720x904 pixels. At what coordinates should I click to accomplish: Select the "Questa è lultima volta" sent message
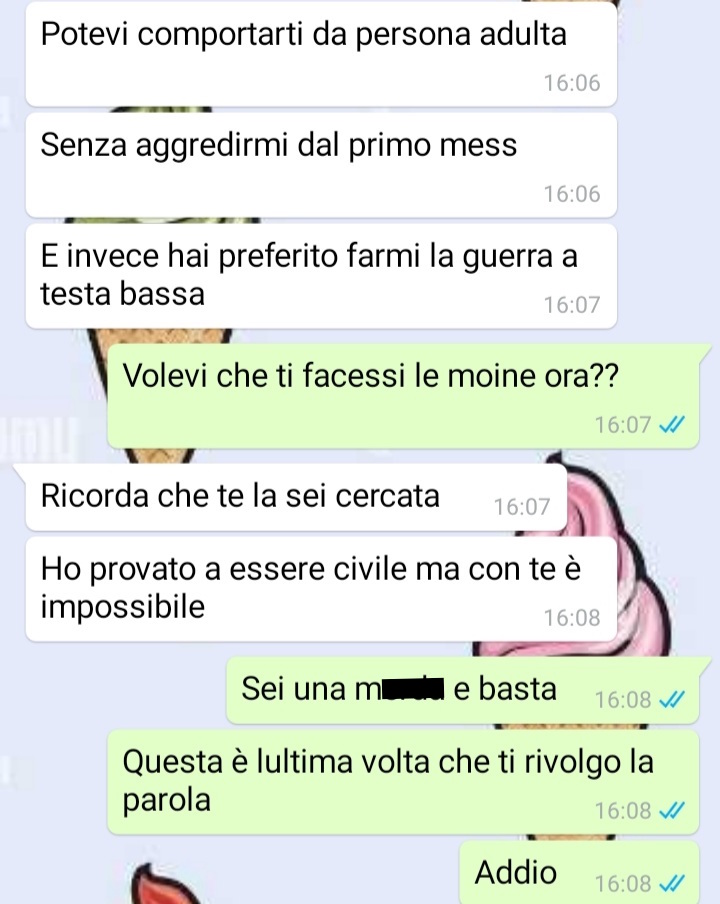[404, 782]
